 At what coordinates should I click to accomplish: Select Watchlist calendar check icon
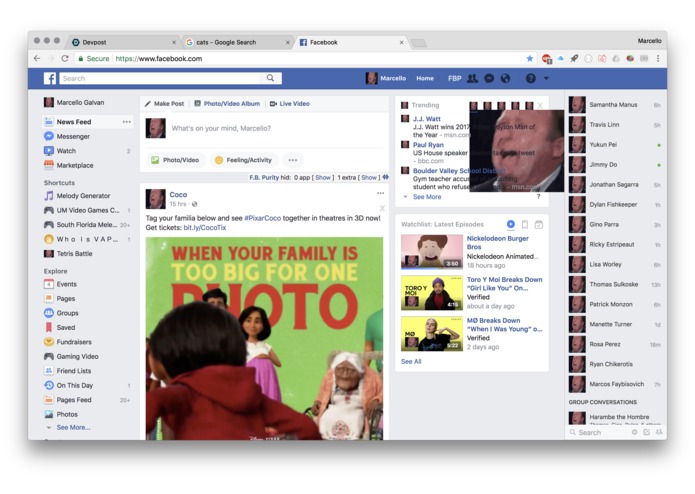pyautogui.click(x=539, y=225)
